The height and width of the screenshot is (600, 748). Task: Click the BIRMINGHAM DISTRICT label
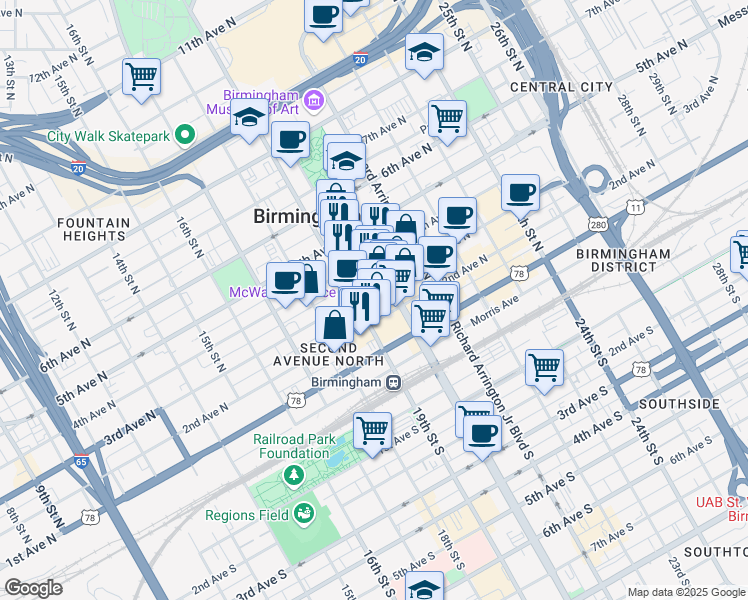(623, 260)
